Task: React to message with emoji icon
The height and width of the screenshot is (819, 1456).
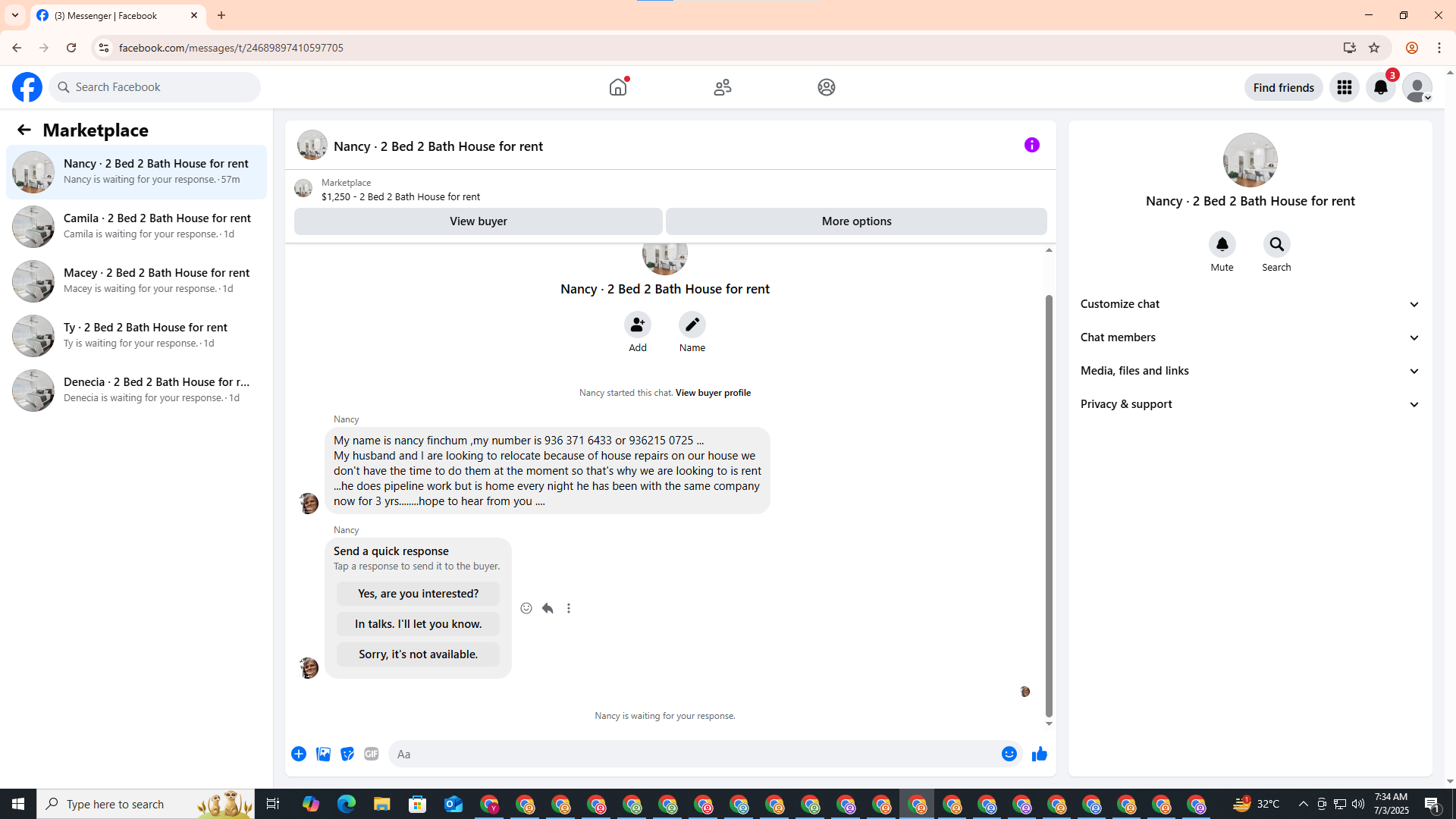Action: pyautogui.click(x=526, y=608)
